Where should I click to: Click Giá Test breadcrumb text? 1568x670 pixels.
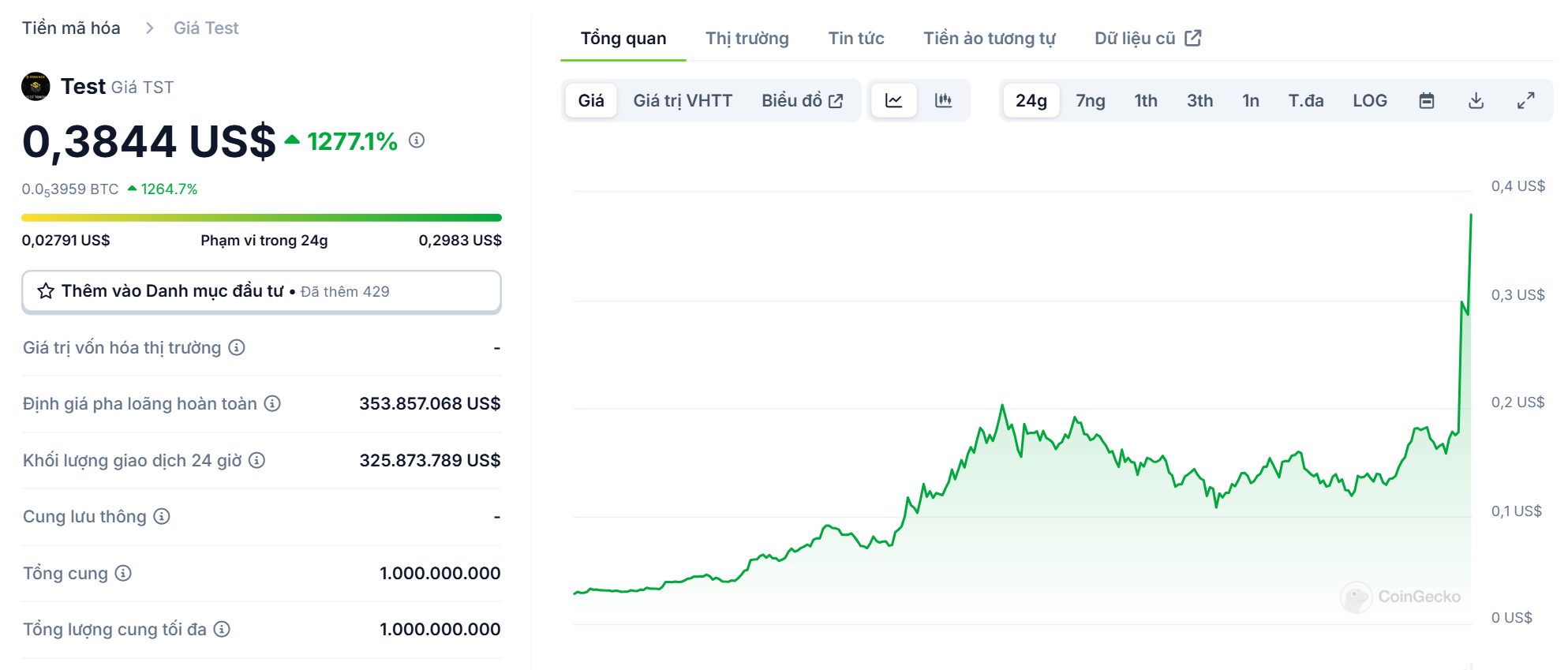coord(206,28)
